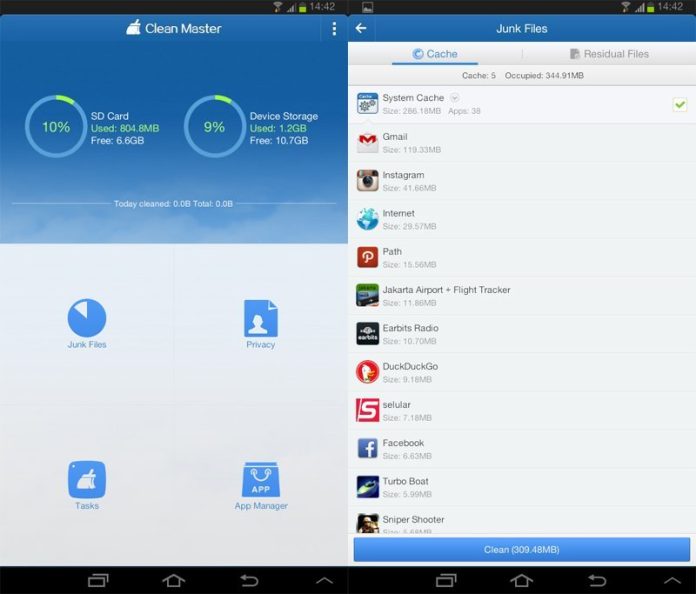
Task: Tap the DuckDuckGo app icon
Action: pos(367,372)
